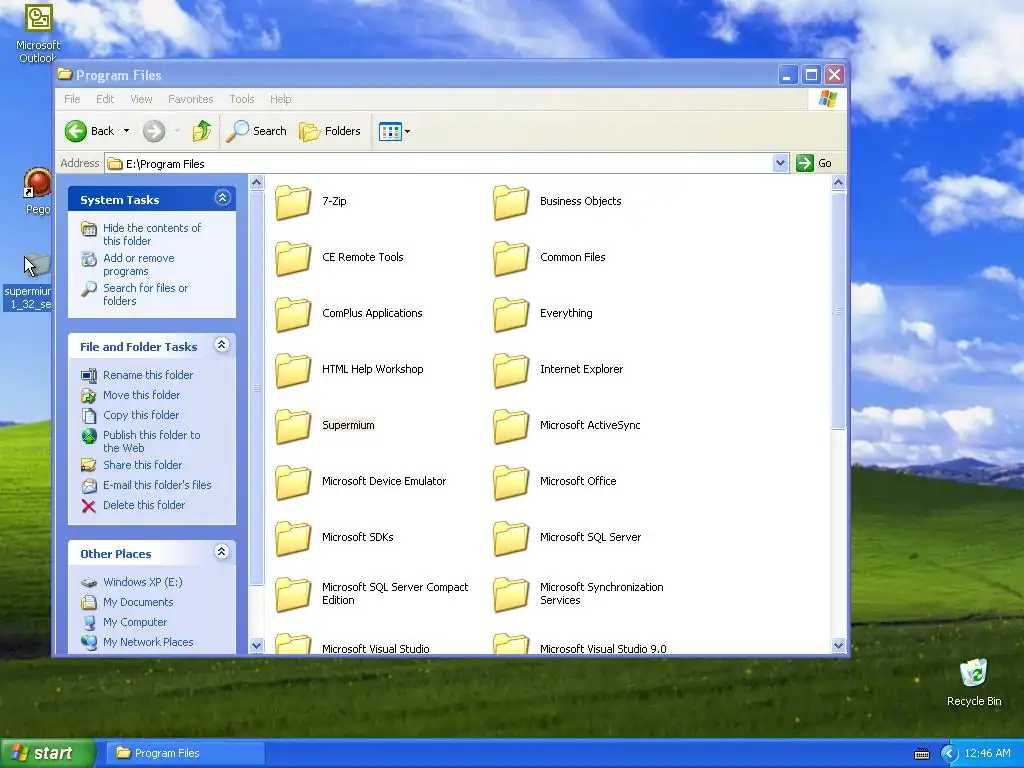Open the Favorites menu
Viewport: 1024px width, 768px height.
tap(191, 99)
